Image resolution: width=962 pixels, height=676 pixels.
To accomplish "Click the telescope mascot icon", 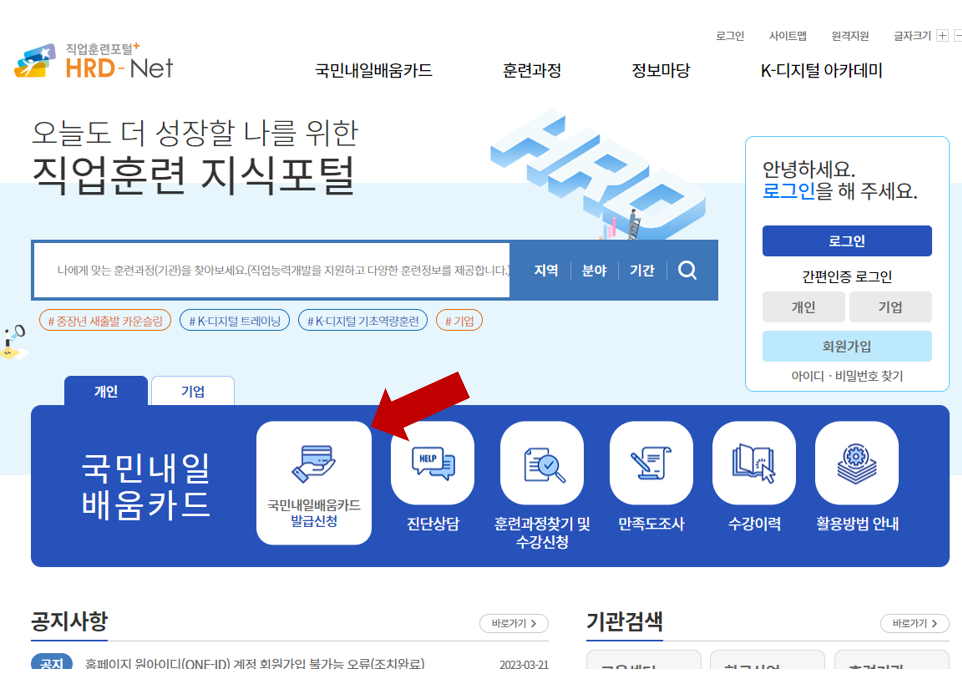I will tap(13, 342).
